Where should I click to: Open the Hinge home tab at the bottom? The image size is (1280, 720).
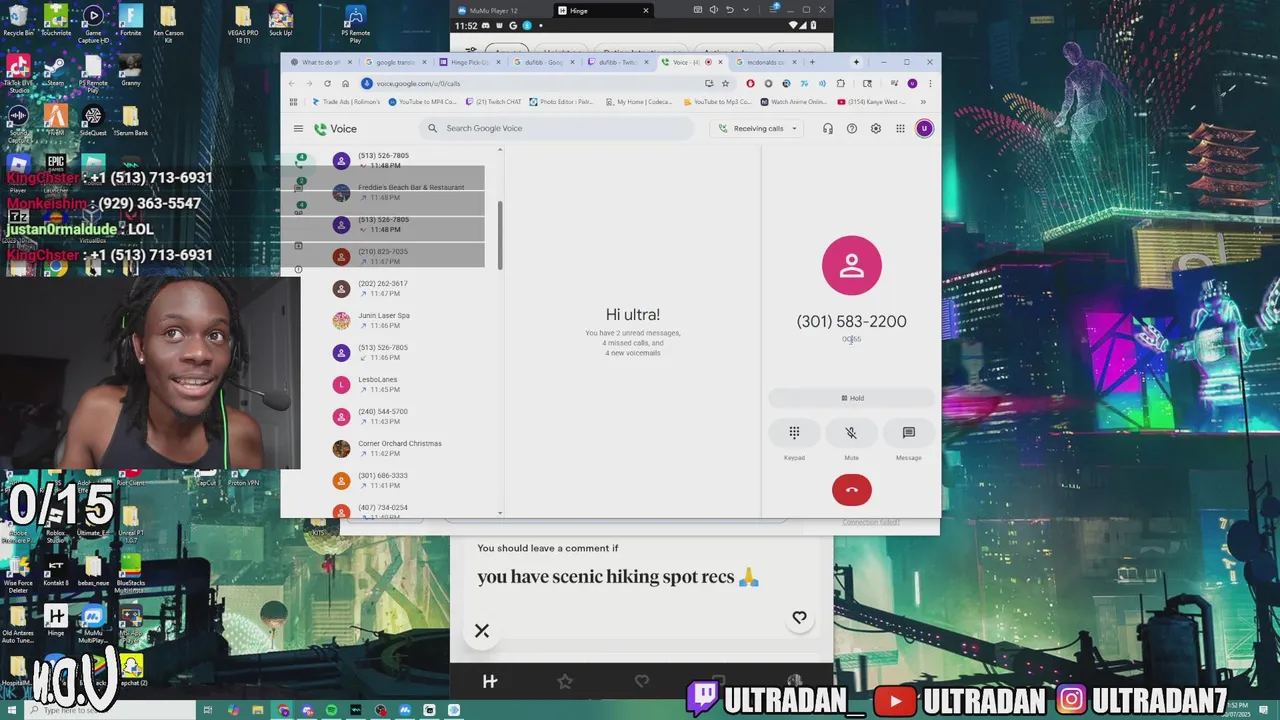click(490, 681)
